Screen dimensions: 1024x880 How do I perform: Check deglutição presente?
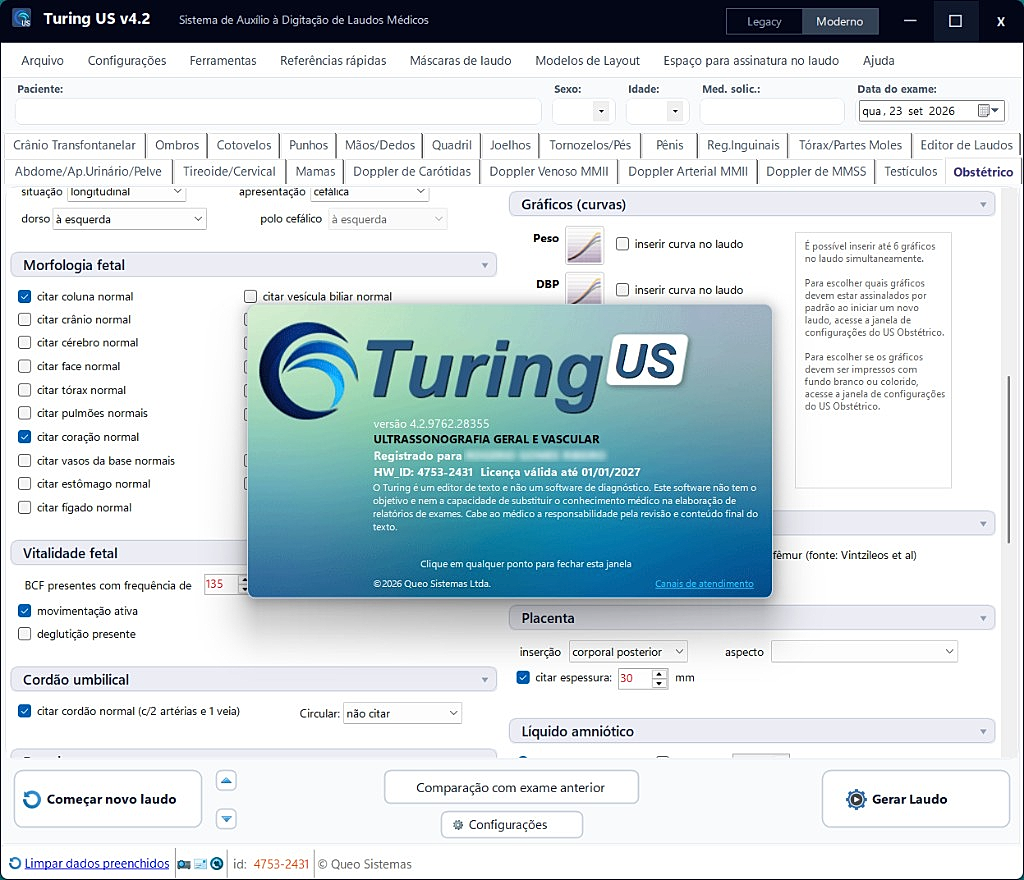coord(25,634)
